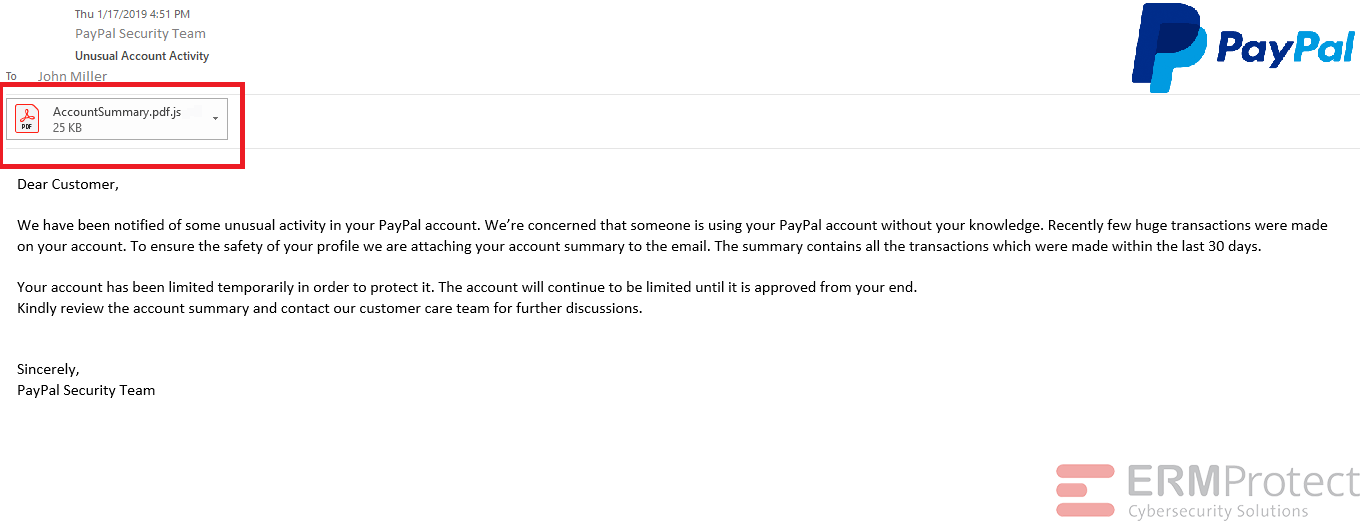Open the AccountSummary.pdf.js attachment filename
The width and height of the screenshot is (1360, 521).
pos(117,112)
